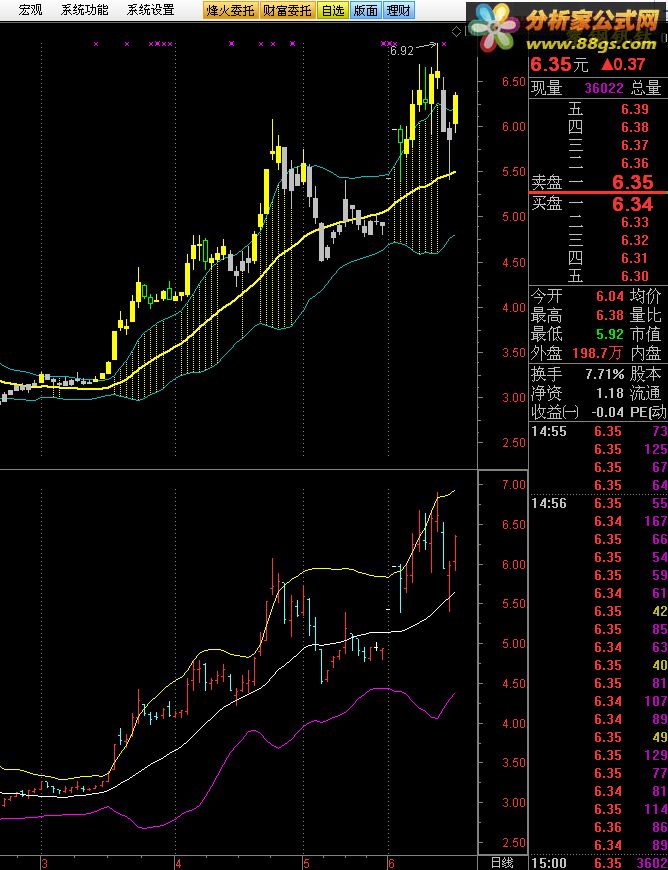668x870 pixels.
Task: Click 卖盘 一 price 6.35
Action: tap(633, 182)
